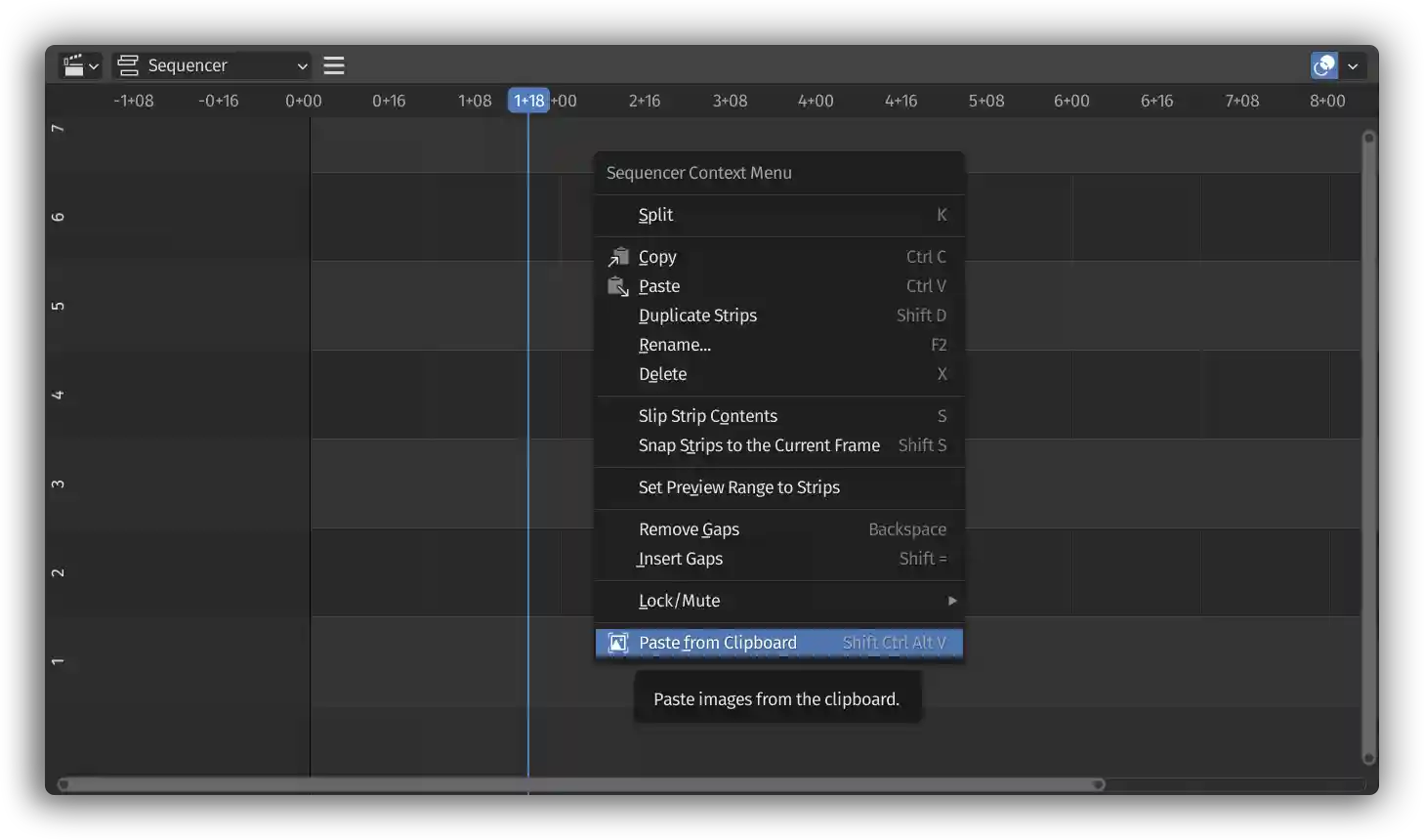
Task: Click the clipboard icon beside Paste
Action: point(617,285)
